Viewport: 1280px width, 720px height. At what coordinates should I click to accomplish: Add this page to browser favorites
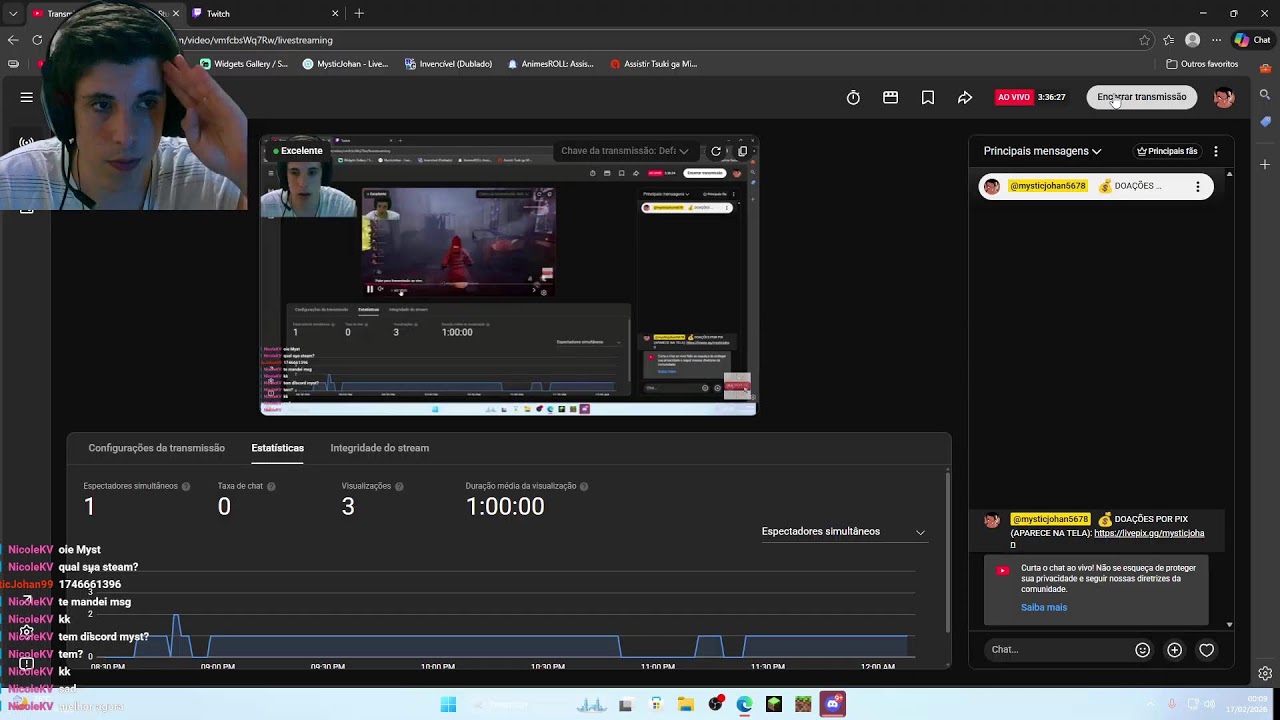pos(1145,40)
